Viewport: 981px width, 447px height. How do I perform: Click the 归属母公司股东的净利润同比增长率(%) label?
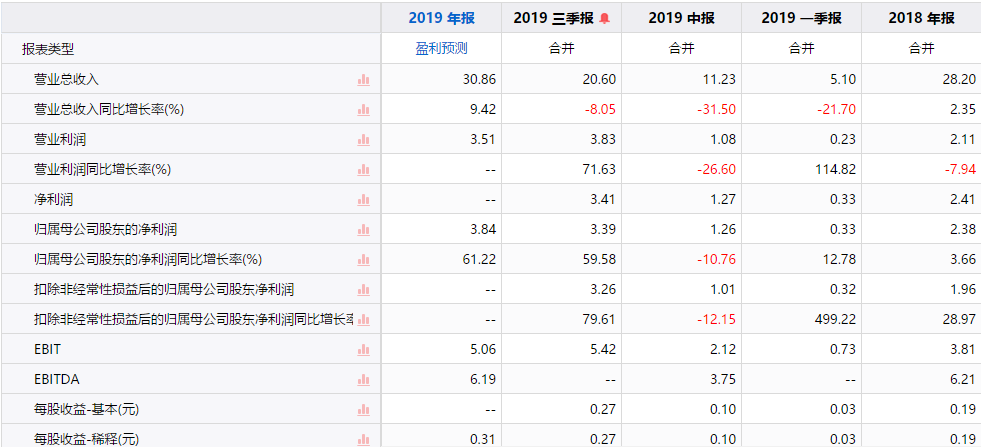(148, 260)
